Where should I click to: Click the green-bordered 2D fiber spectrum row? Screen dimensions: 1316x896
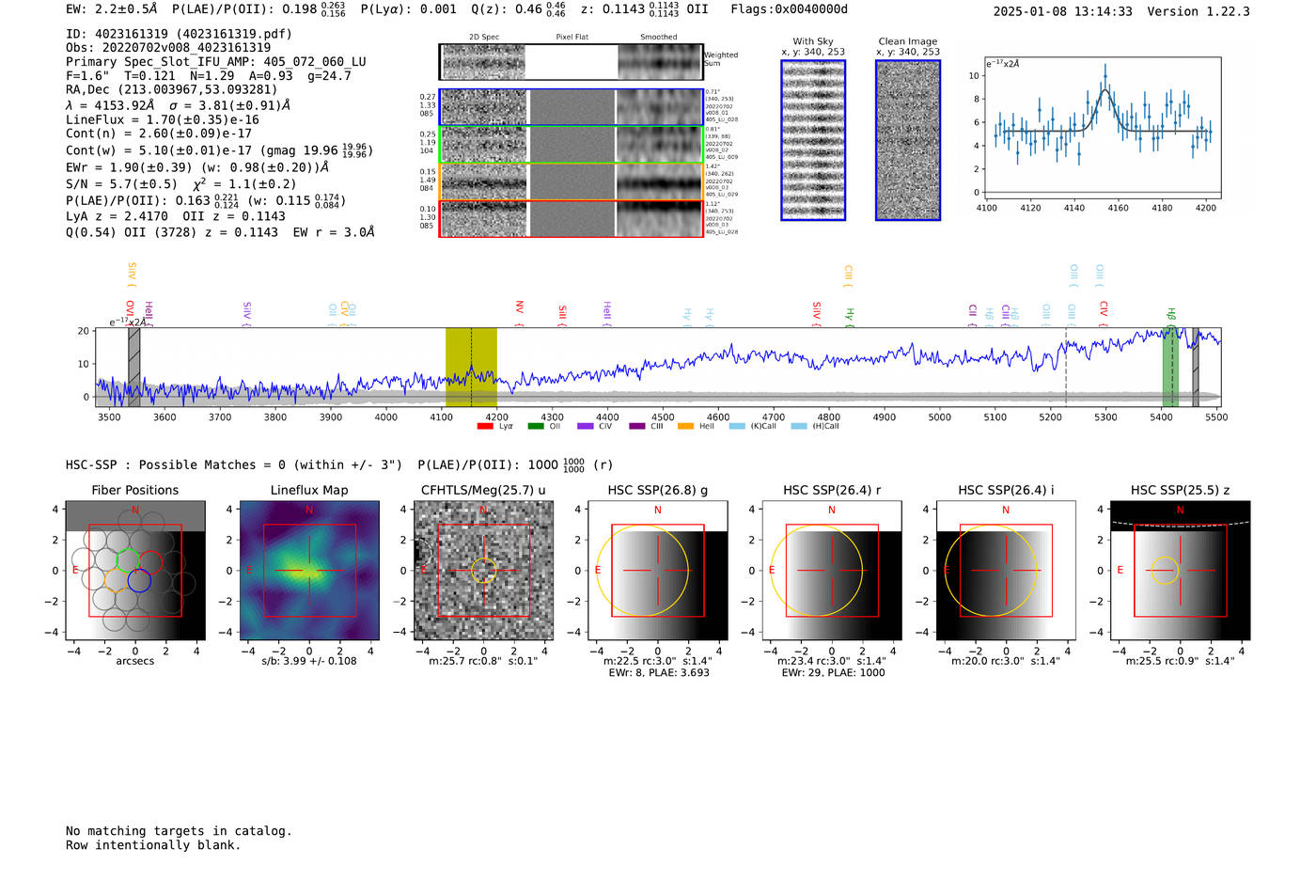click(571, 145)
